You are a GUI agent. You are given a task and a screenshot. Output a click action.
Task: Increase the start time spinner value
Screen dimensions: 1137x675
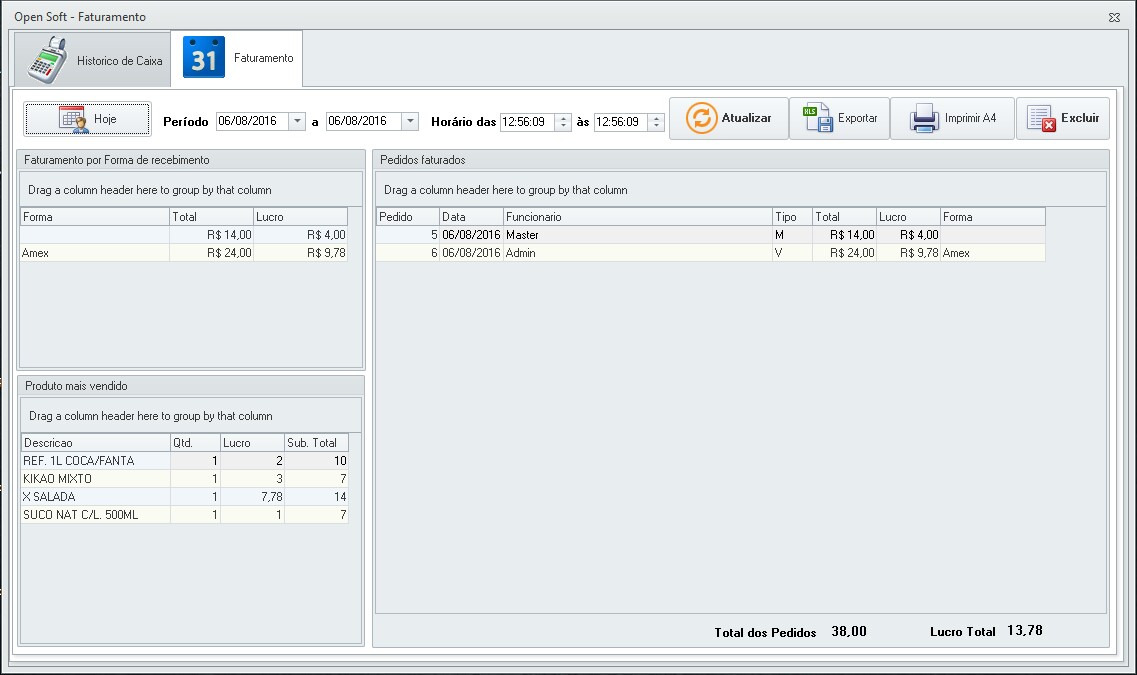point(563,117)
